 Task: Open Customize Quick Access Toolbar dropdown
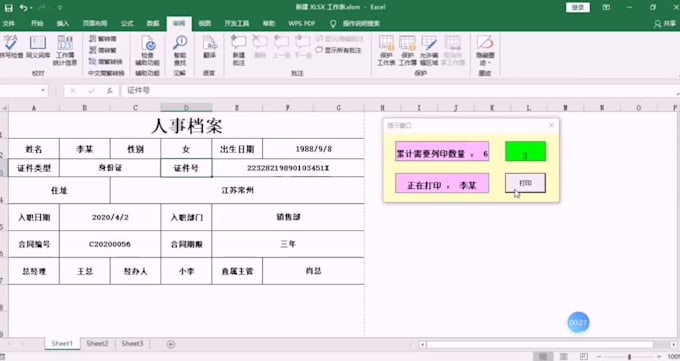click(x=59, y=8)
